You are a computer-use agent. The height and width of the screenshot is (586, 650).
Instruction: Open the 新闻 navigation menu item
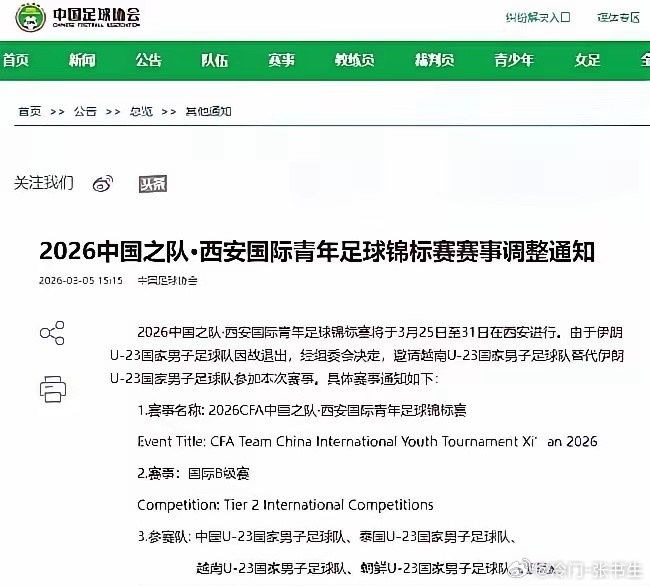point(82,61)
